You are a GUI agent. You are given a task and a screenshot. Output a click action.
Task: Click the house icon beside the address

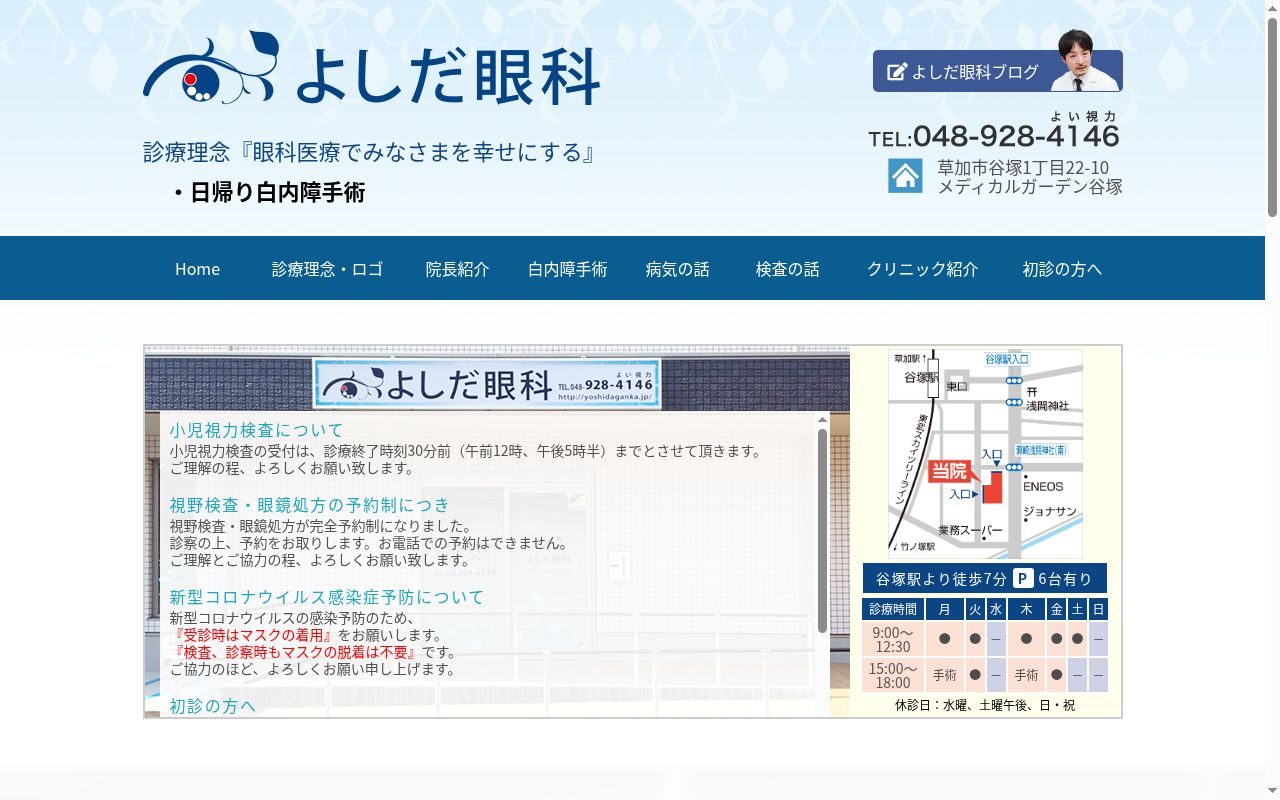tap(905, 176)
